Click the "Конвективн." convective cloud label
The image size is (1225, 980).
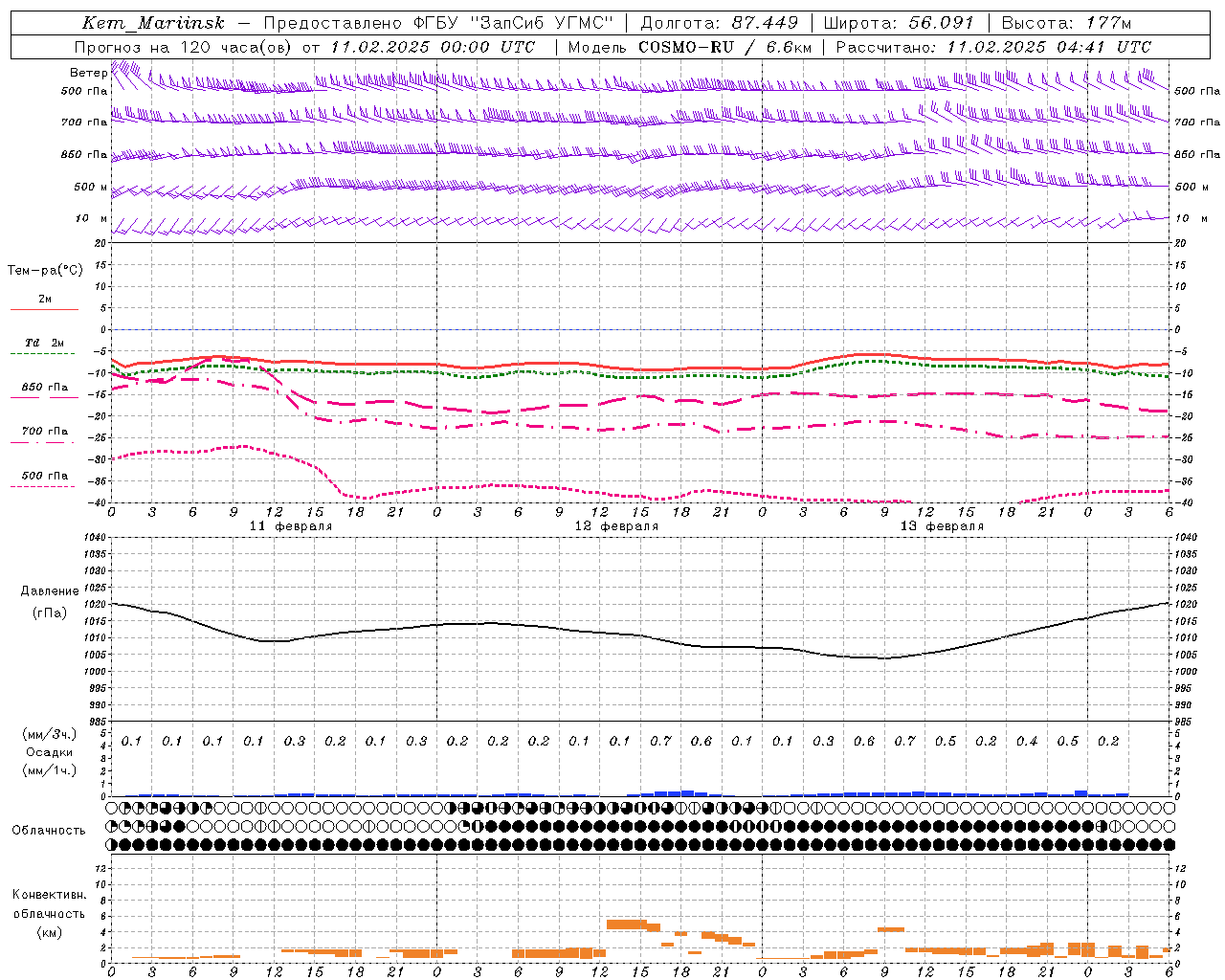[50, 895]
